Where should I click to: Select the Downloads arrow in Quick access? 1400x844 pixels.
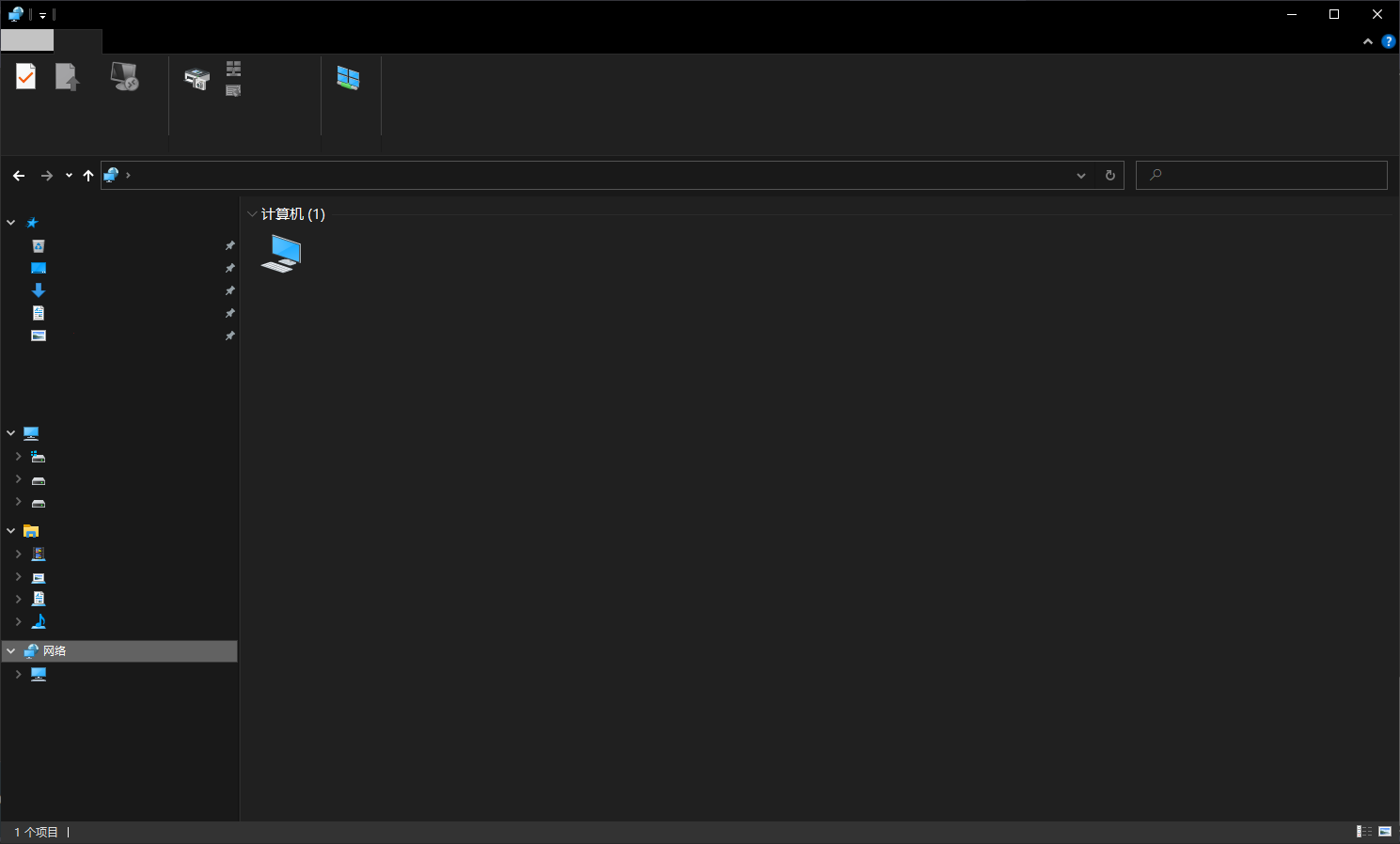pyautogui.click(x=39, y=290)
